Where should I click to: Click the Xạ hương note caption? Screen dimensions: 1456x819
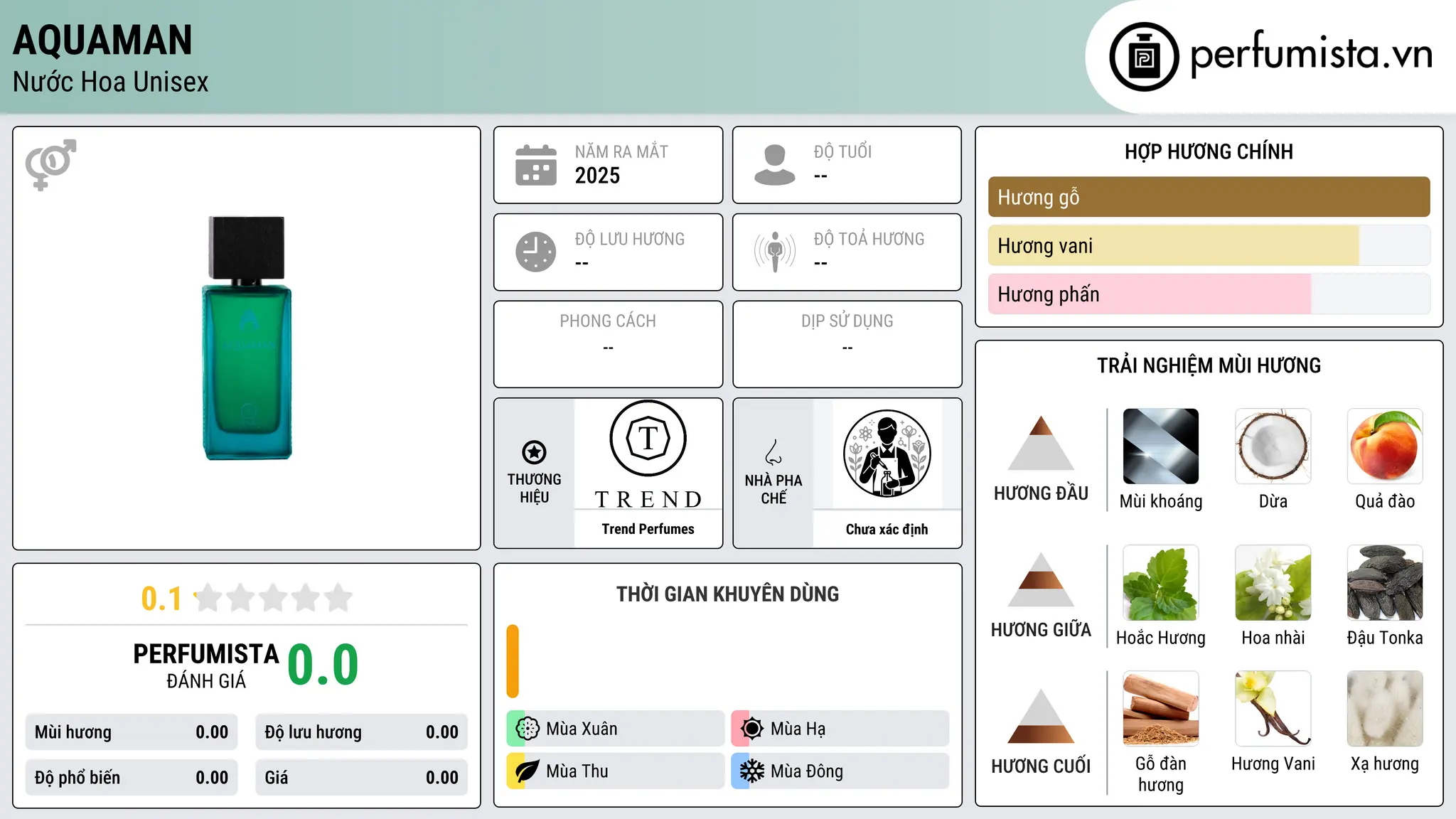1384,764
